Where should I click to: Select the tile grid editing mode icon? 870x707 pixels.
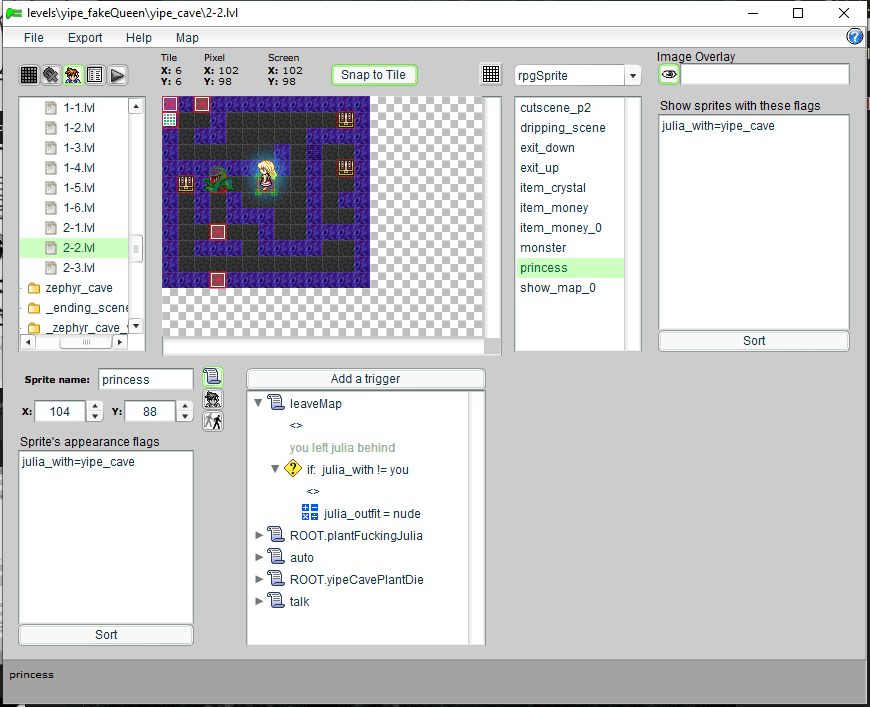point(29,75)
